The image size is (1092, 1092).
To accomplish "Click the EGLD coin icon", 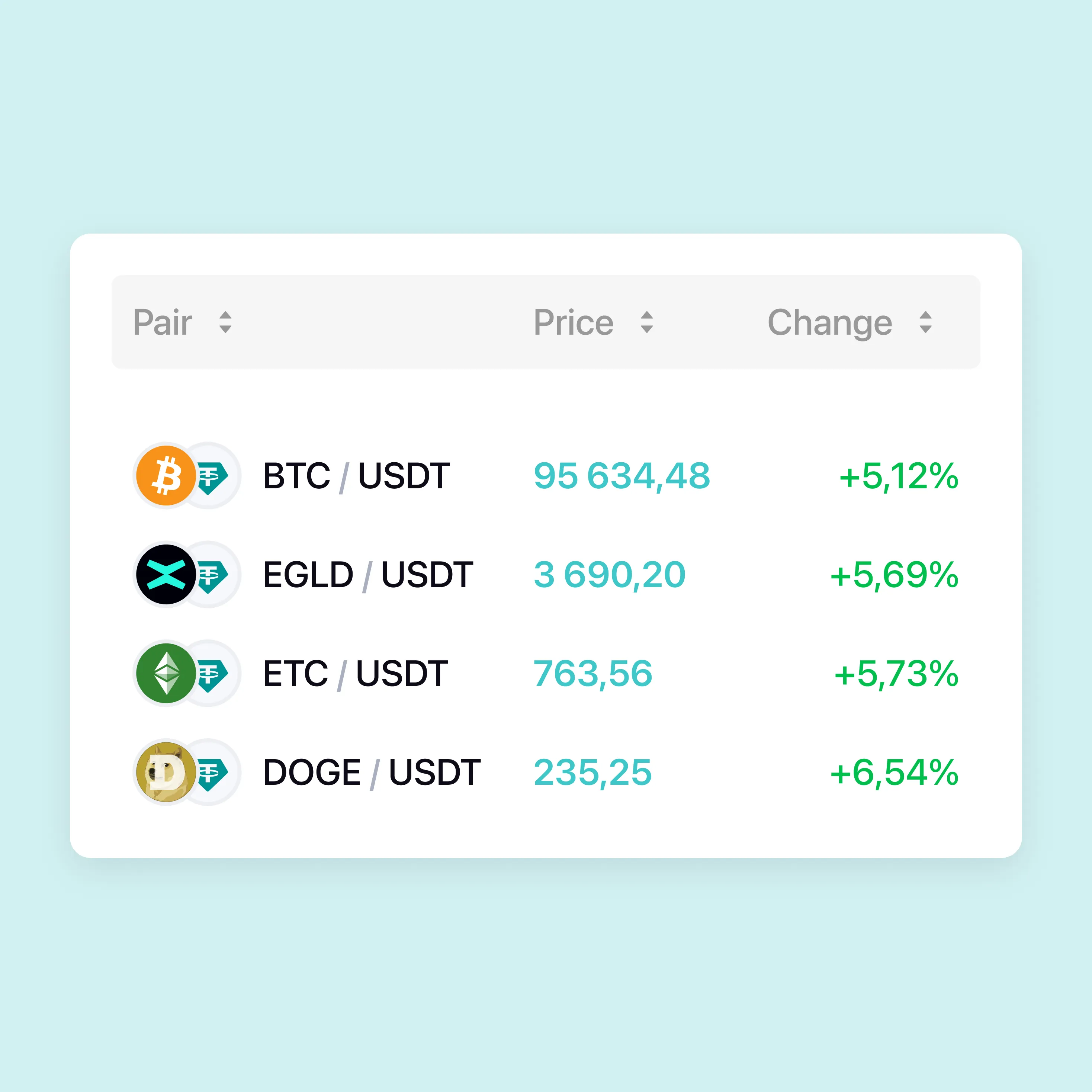I will (x=166, y=574).
